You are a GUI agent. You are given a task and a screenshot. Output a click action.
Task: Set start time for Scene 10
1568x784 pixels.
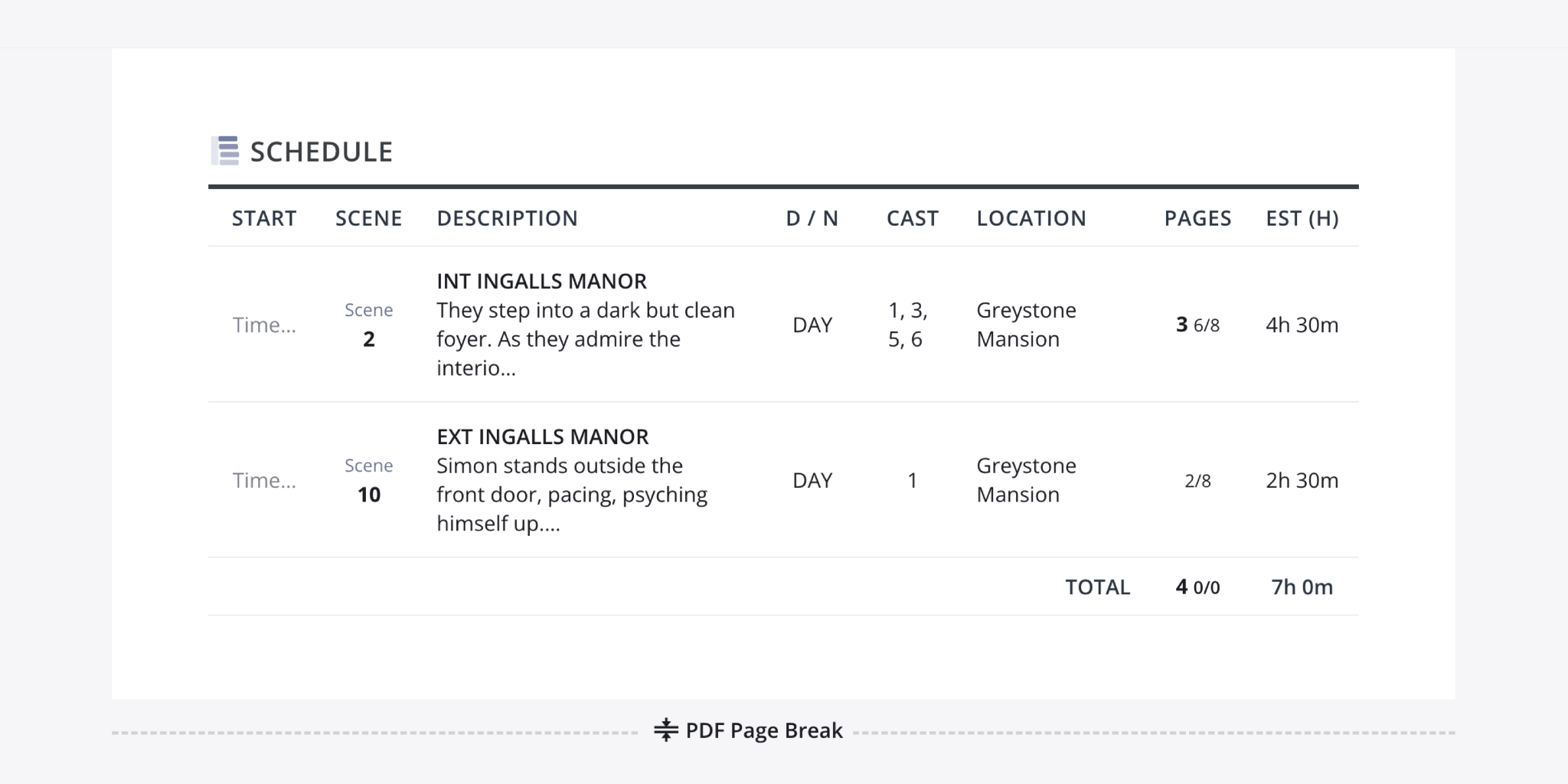(x=264, y=481)
